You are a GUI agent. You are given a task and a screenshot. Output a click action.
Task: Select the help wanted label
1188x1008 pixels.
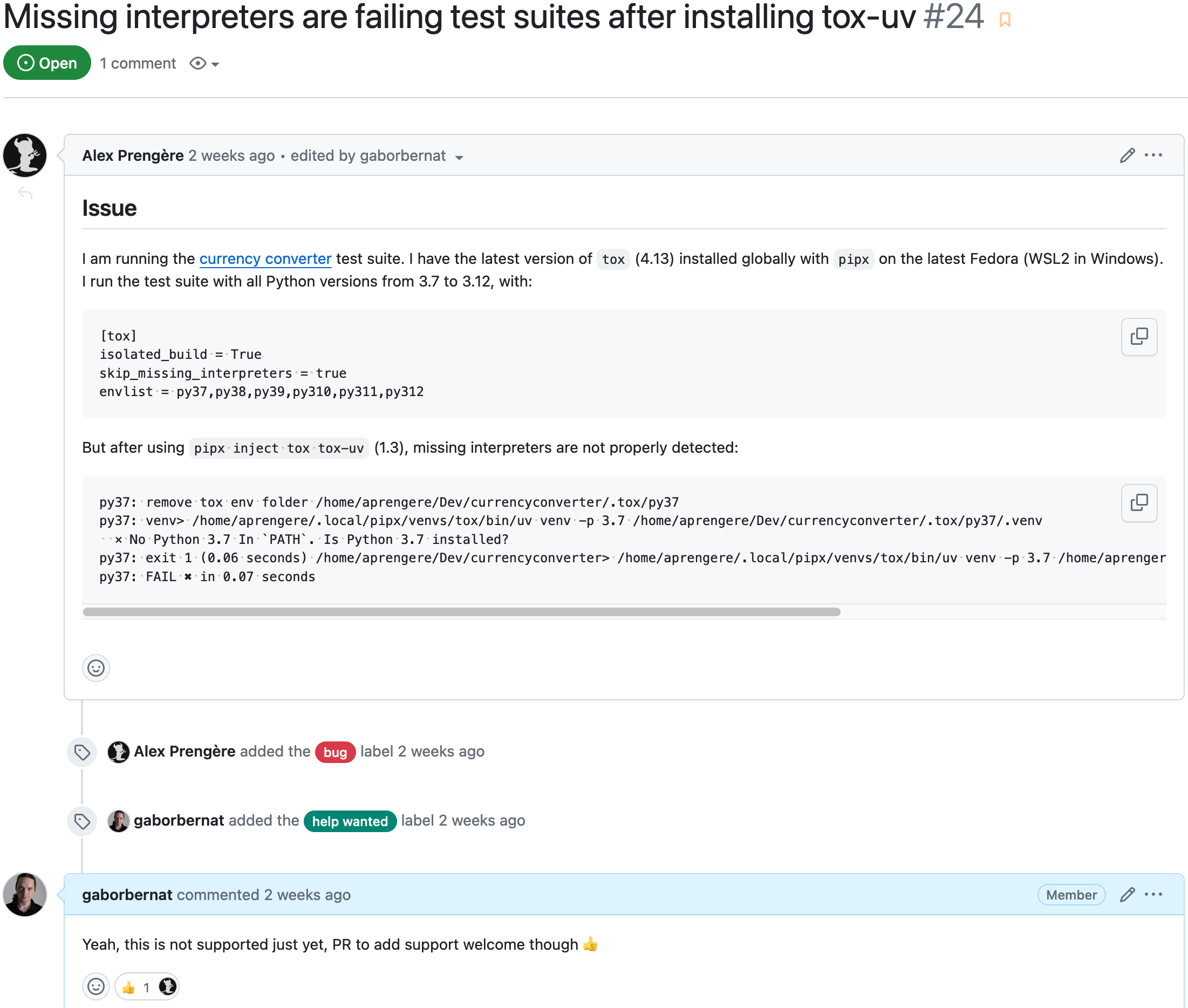tap(350, 821)
